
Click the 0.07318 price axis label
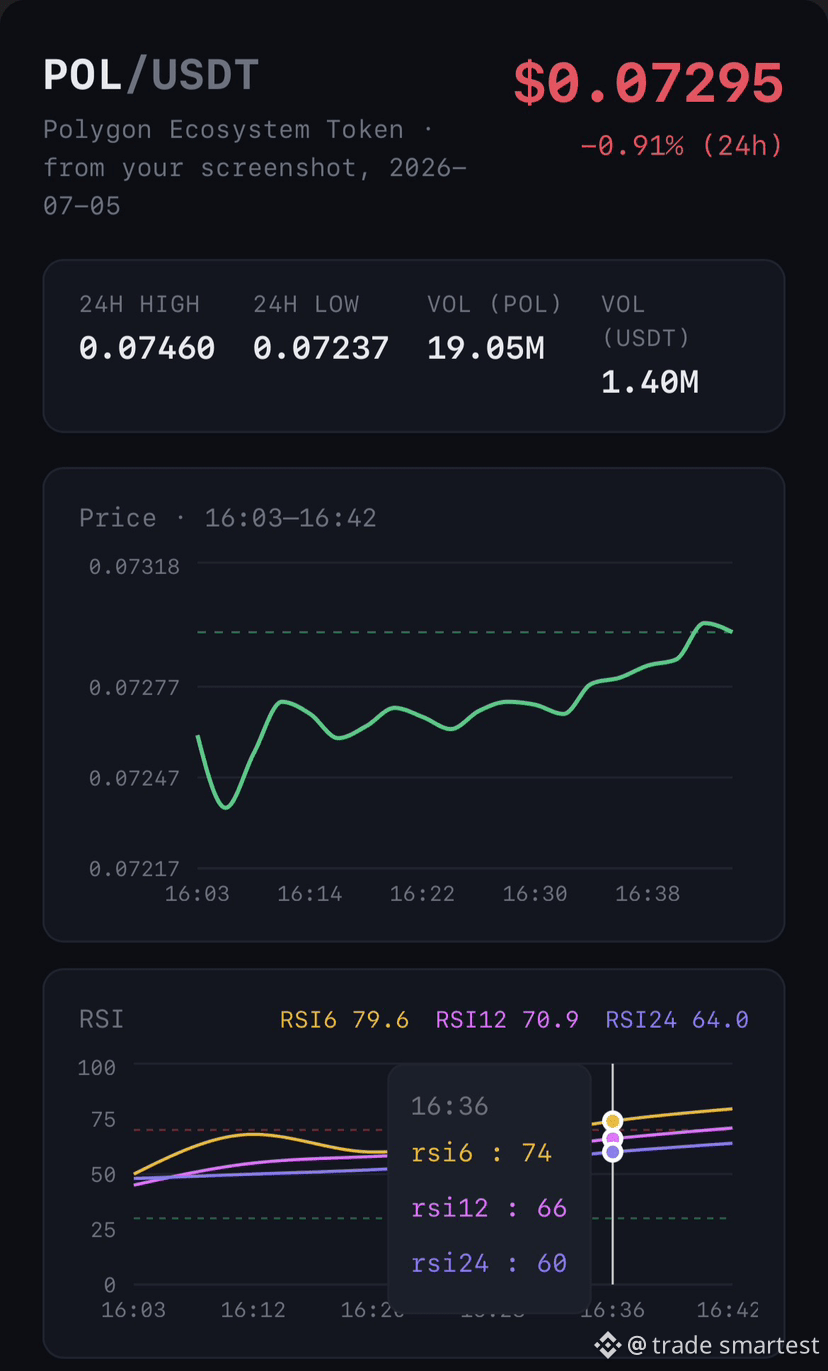(x=135, y=567)
